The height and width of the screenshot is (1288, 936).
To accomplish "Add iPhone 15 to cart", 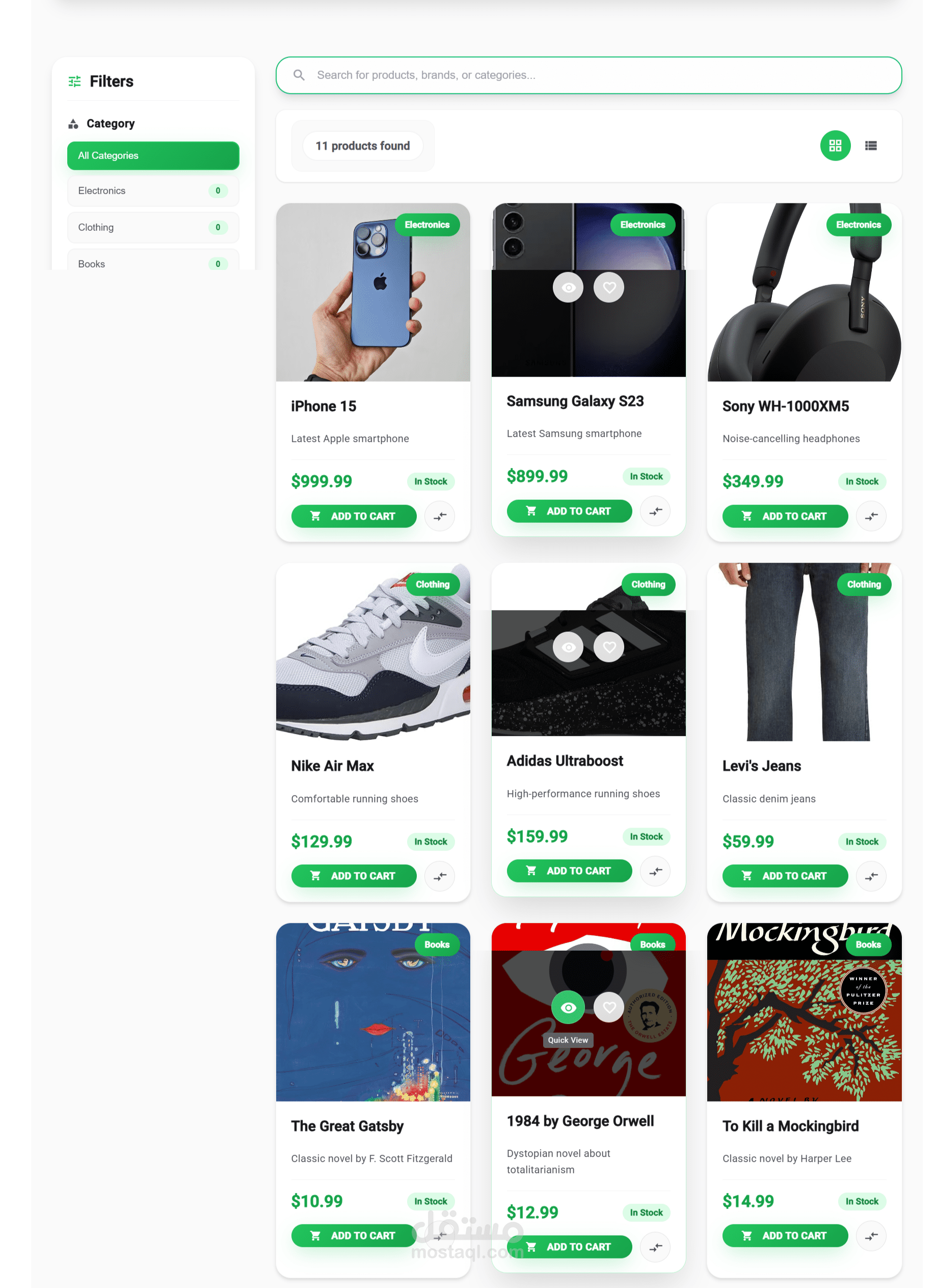I will [x=353, y=516].
